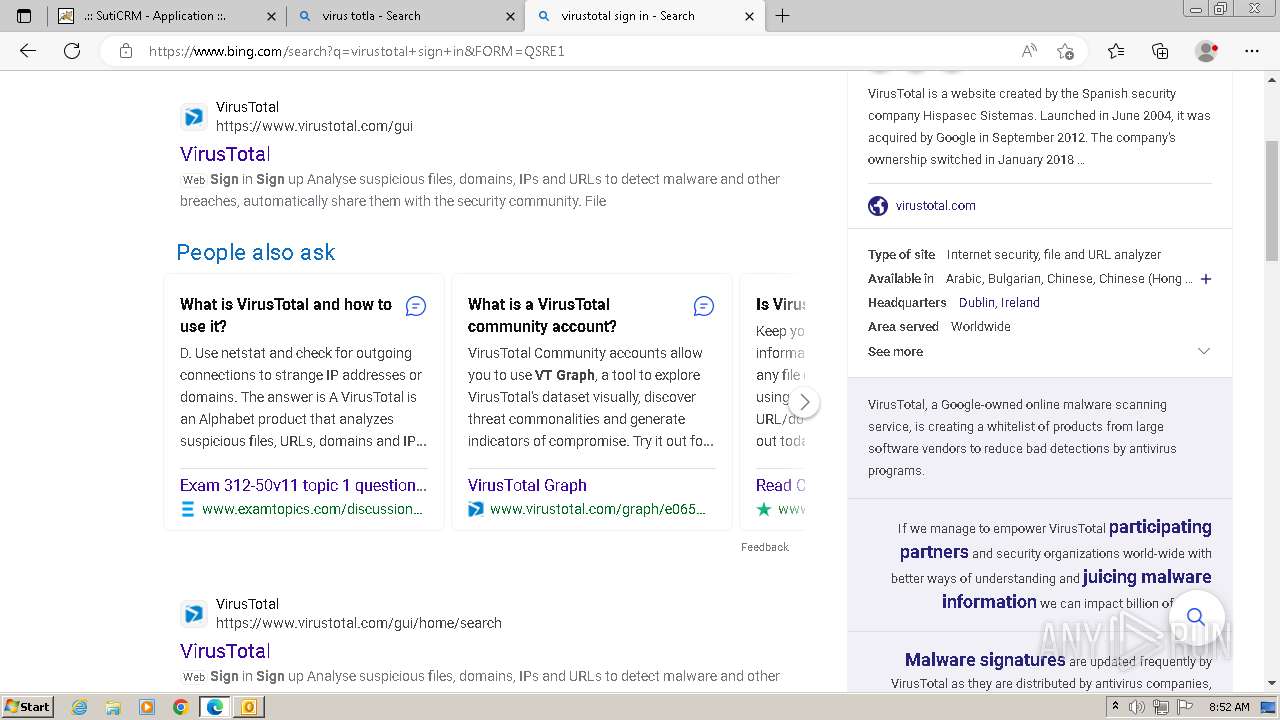Screen dimensions: 1280x720
Task: Close the SutiCRM Application tab
Action: (x=272, y=16)
